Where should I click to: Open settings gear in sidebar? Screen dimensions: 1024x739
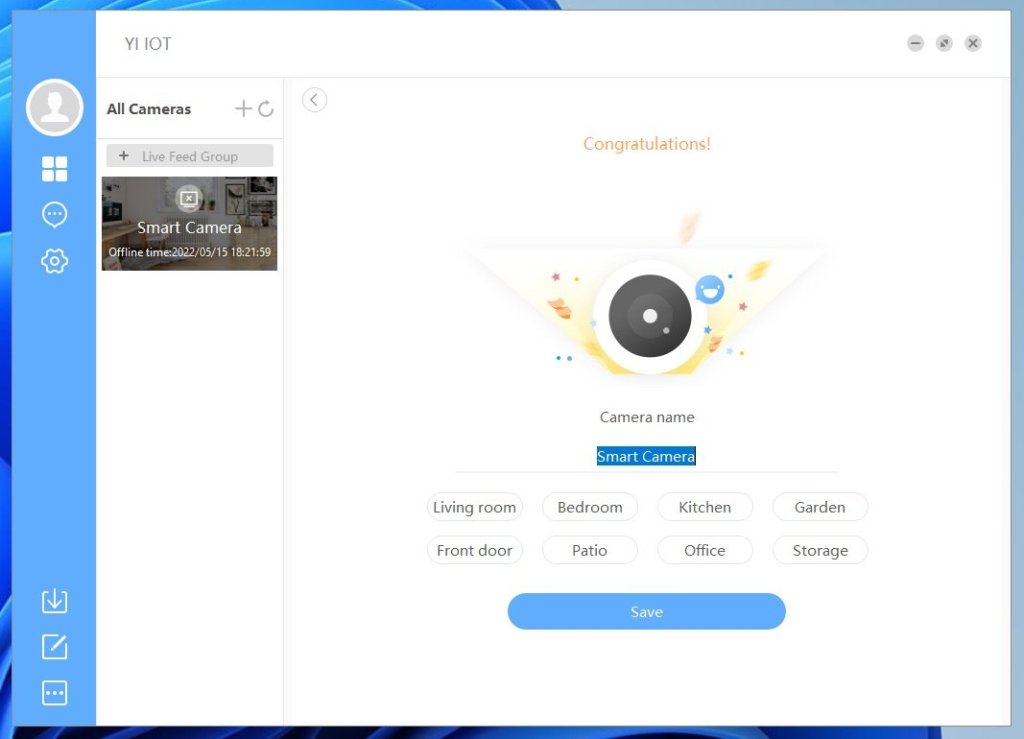(54, 261)
